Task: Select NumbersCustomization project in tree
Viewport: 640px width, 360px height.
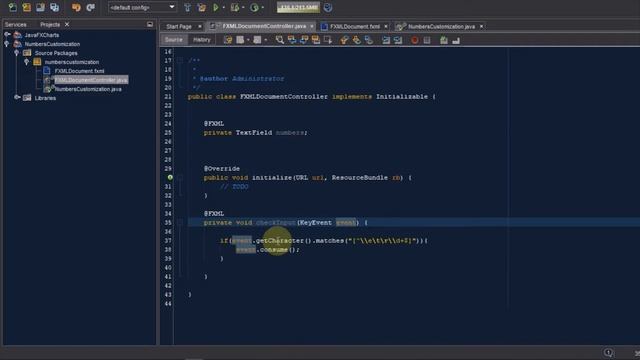Action: [52, 44]
